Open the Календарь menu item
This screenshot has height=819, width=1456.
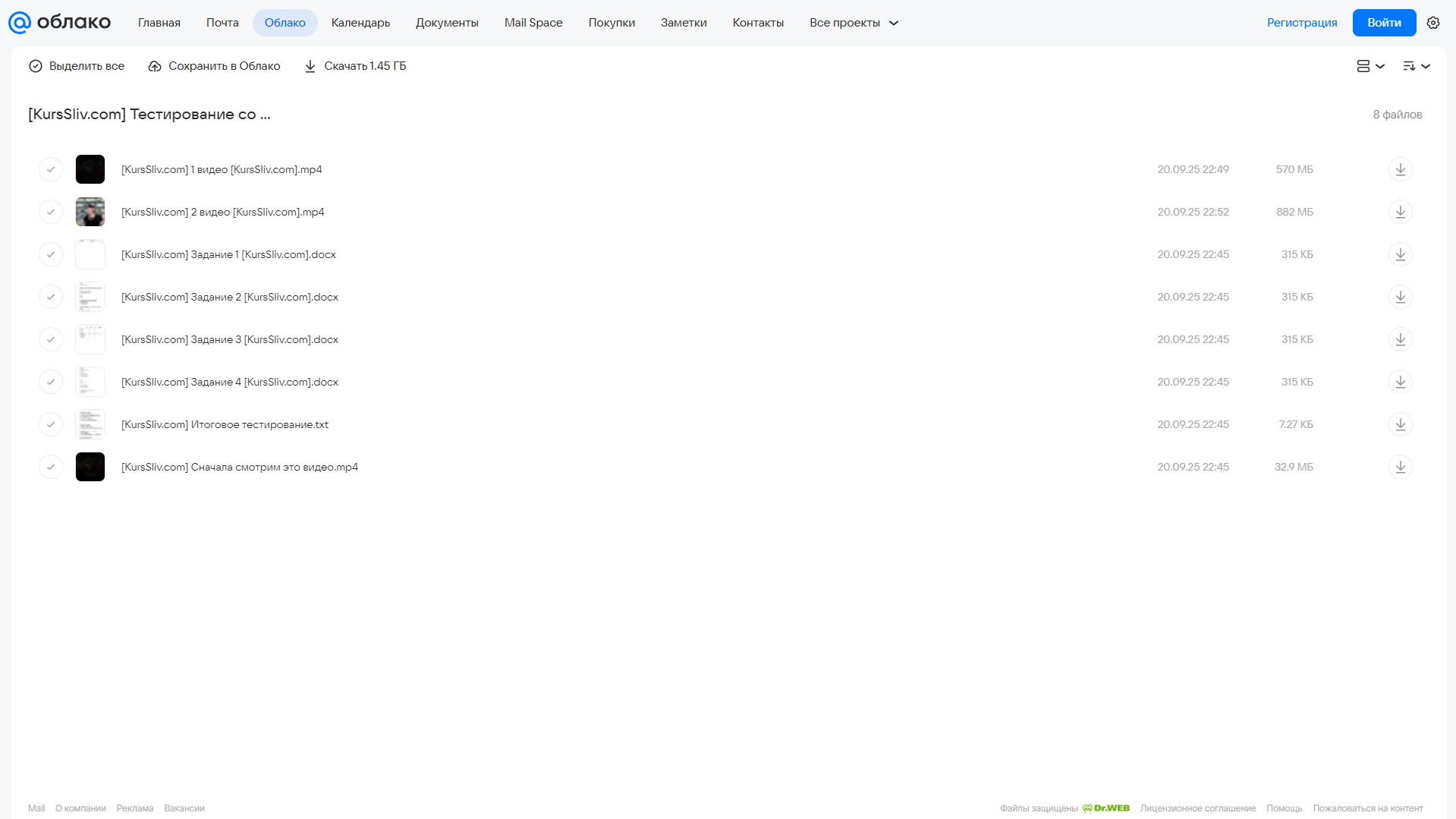360,23
